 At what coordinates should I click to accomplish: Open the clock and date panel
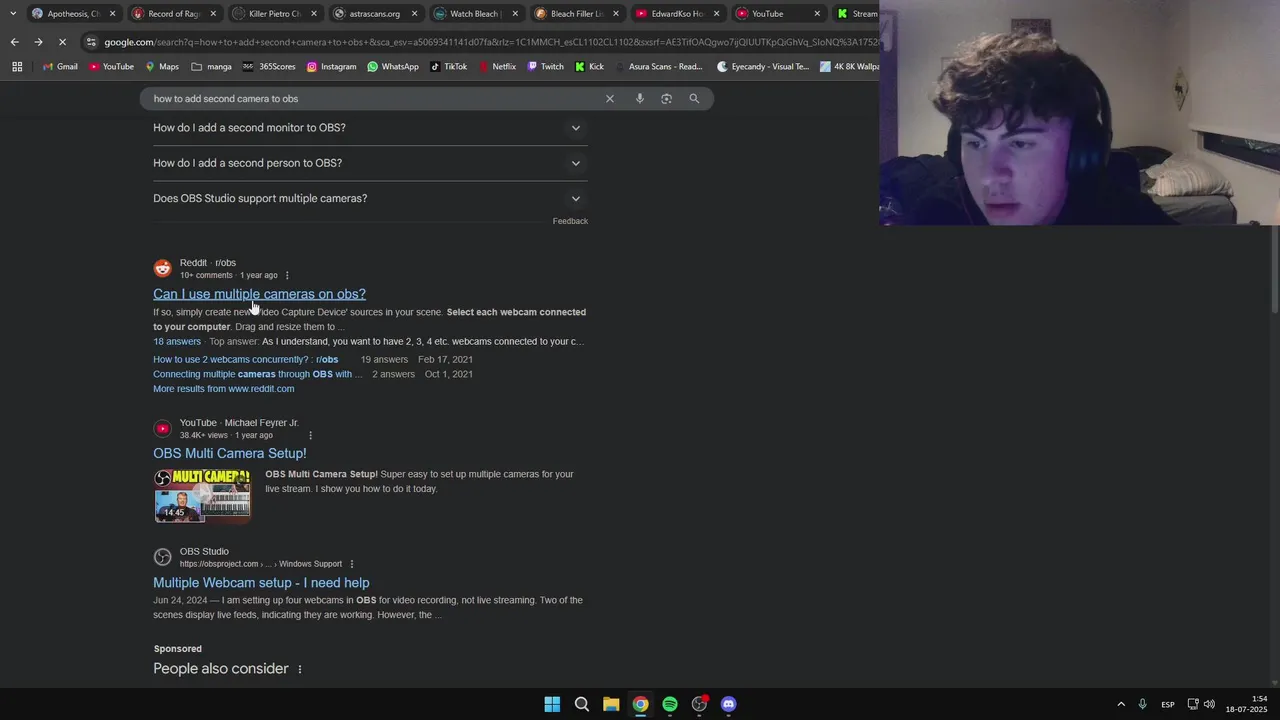tap(1246, 704)
